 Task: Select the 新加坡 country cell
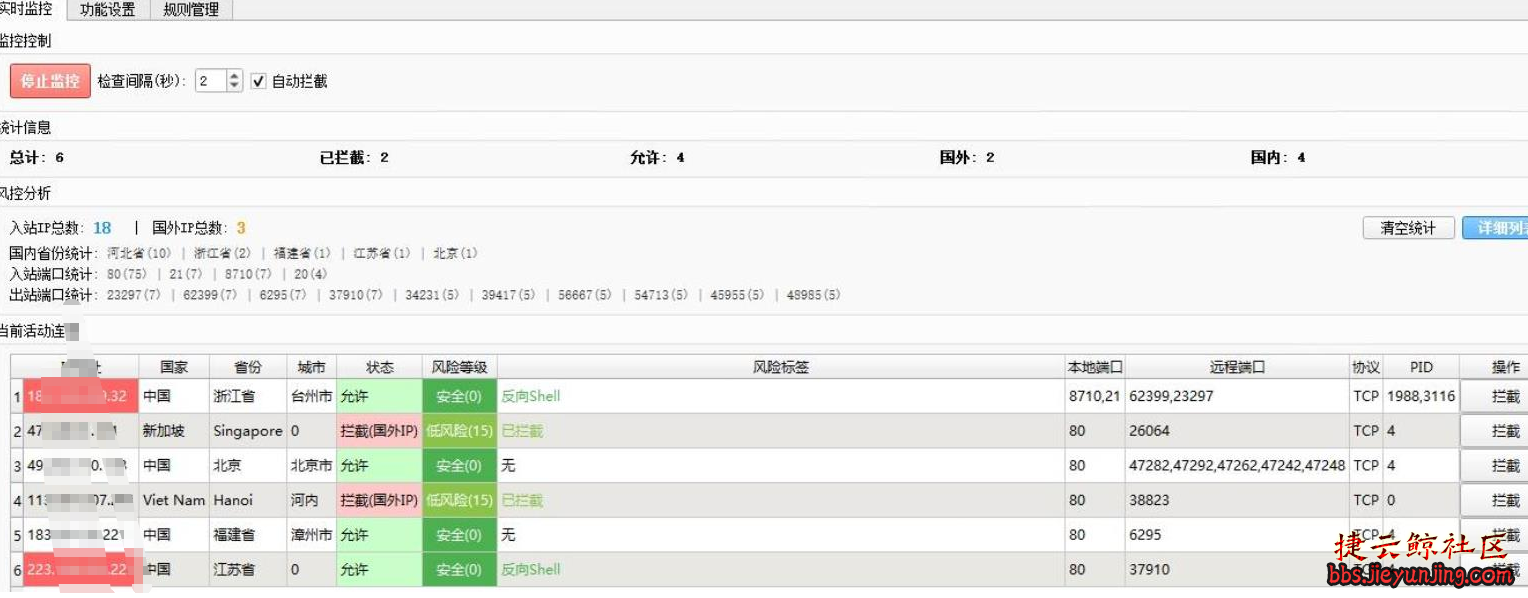(174, 431)
